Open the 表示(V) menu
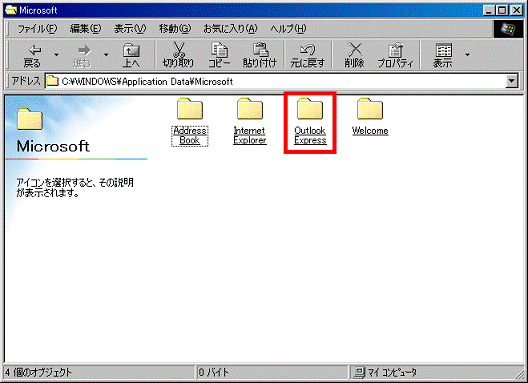This screenshot has width=528, height=383. [130, 29]
